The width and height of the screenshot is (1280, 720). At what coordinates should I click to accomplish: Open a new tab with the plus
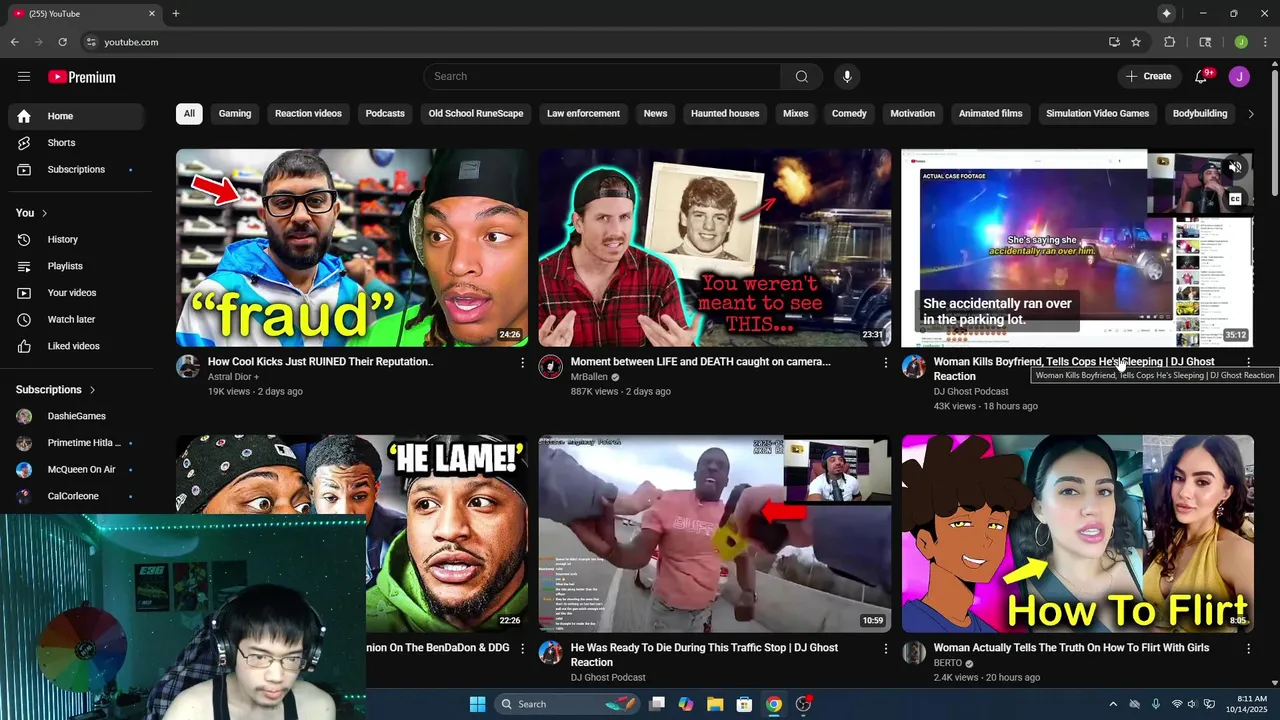pyautogui.click(x=176, y=13)
